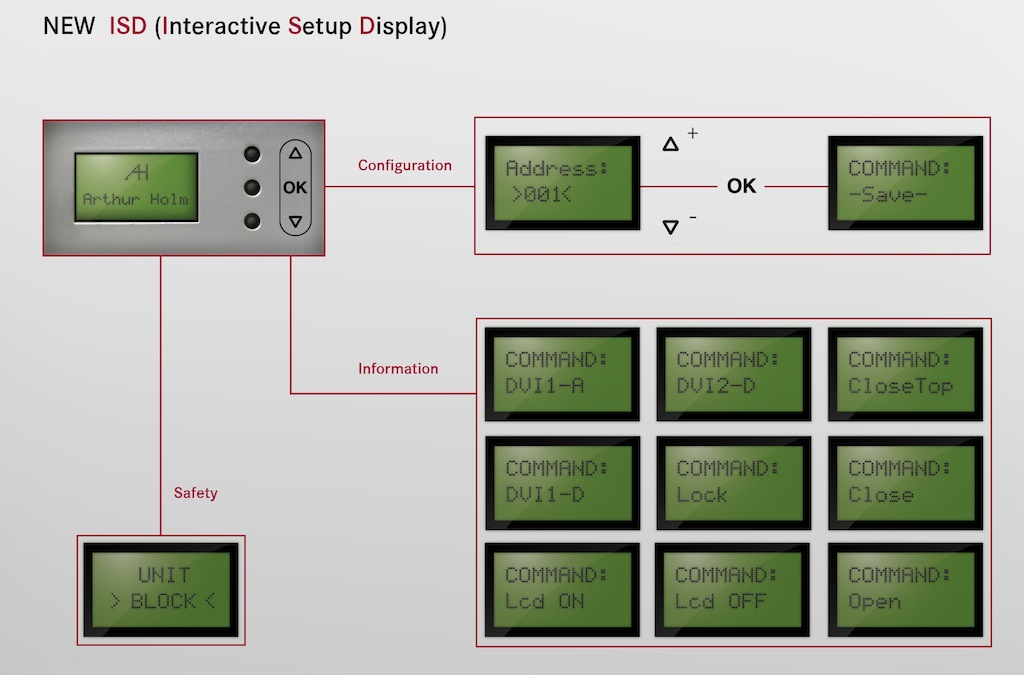Choose the COMMAND Lcd OFF display

[x=733, y=590]
